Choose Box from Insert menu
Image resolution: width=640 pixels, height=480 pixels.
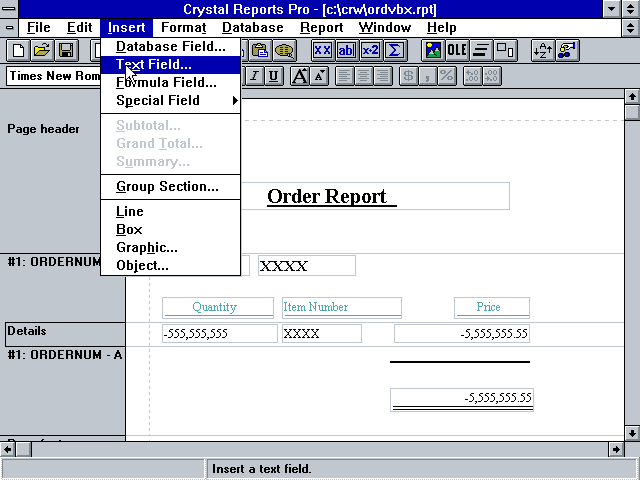tap(171, 229)
